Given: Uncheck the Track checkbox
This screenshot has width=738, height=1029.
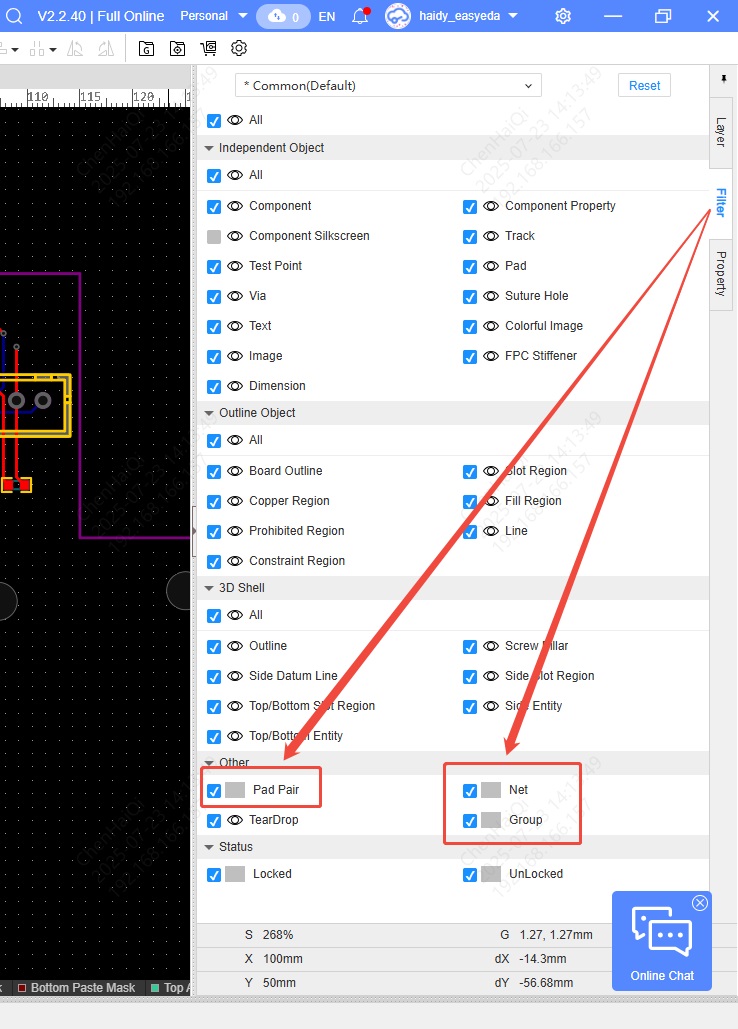Looking at the screenshot, I should pos(470,237).
